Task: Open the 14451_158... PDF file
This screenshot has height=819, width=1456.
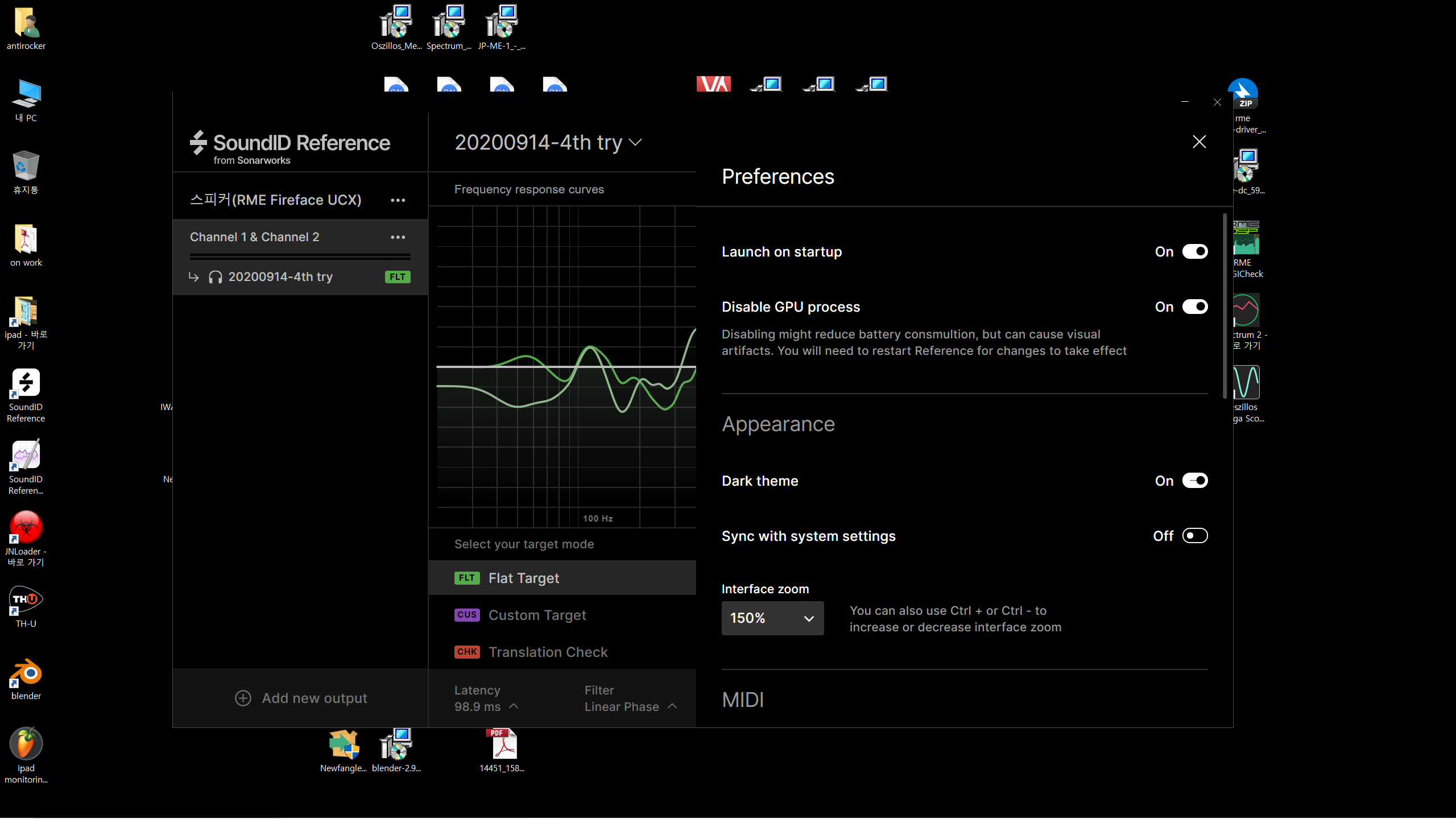Action: point(502,751)
